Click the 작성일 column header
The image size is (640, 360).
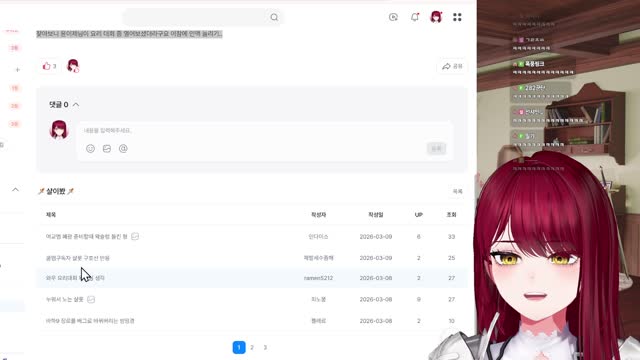pyautogui.click(x=376, y=215)
